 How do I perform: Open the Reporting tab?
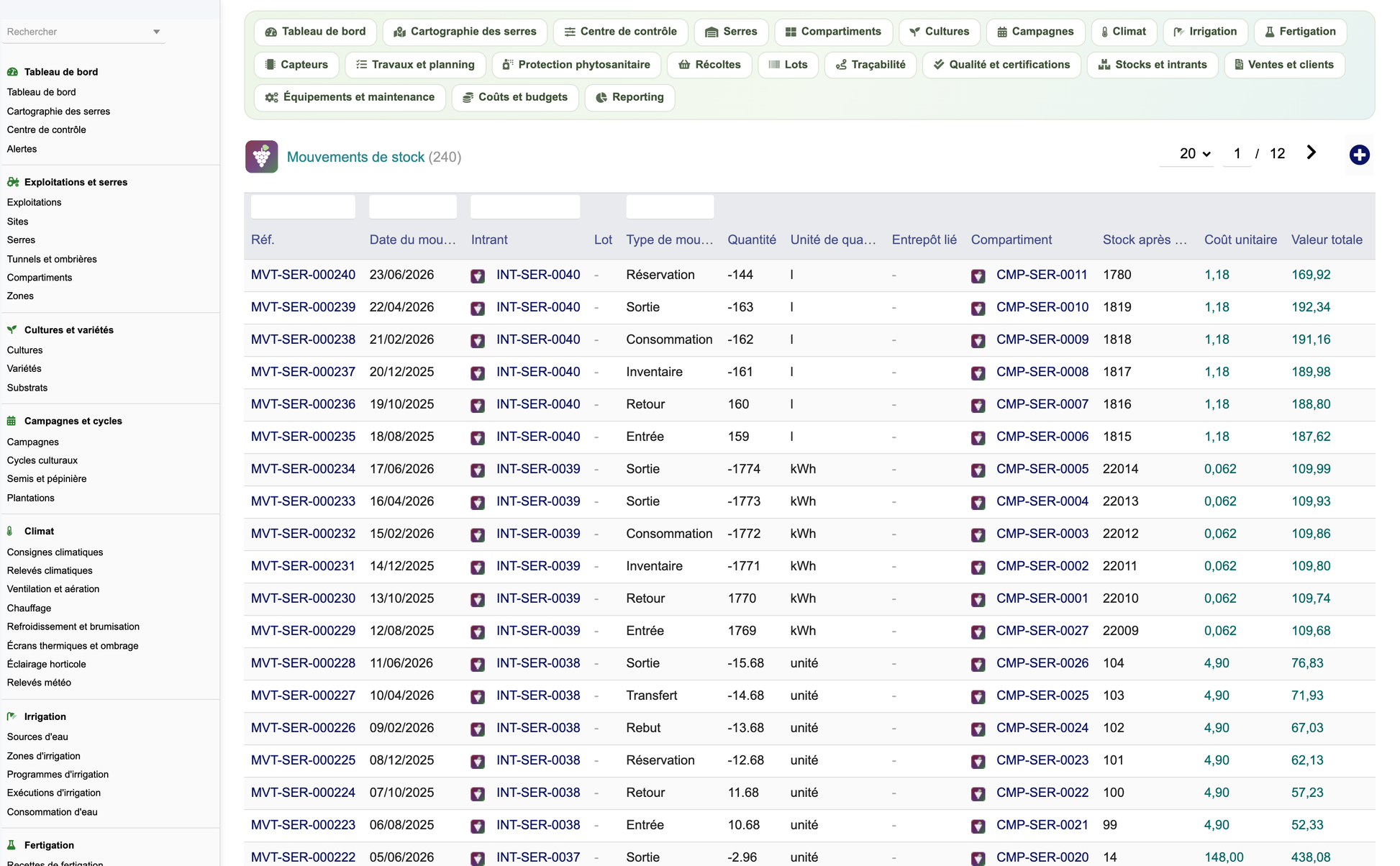(629, 97)
